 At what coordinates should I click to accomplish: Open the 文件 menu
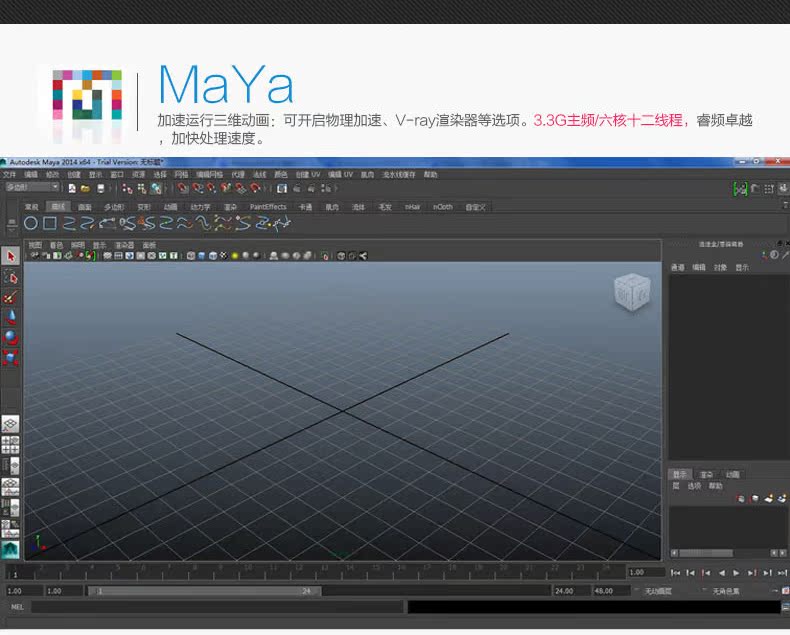point(10,175)
